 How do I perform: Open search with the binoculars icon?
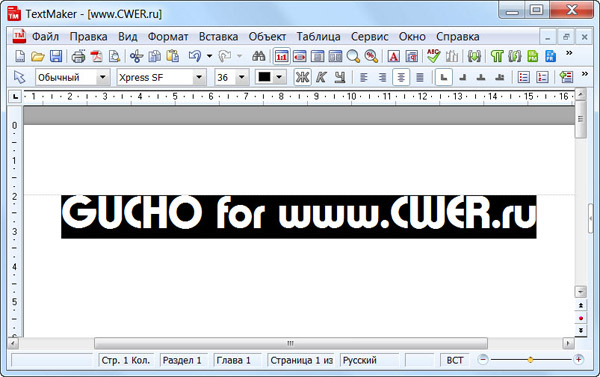pos(259,56)
